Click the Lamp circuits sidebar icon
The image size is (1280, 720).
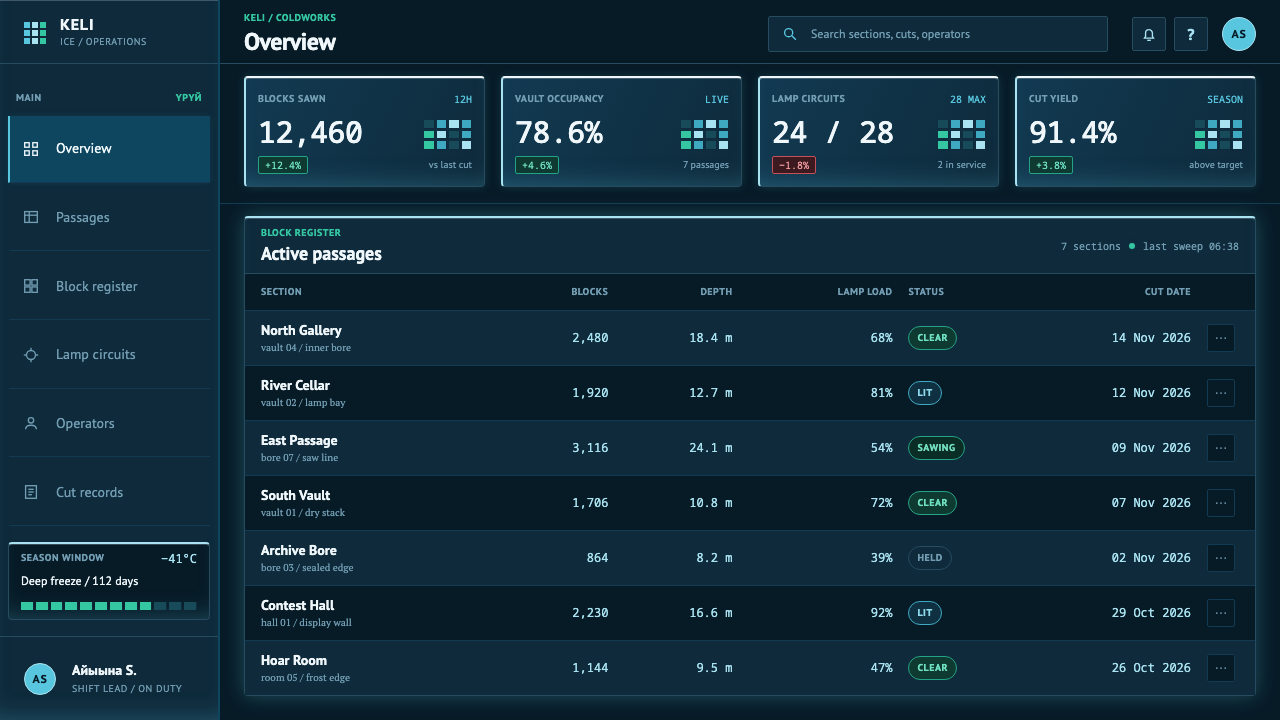coord(31,355)
